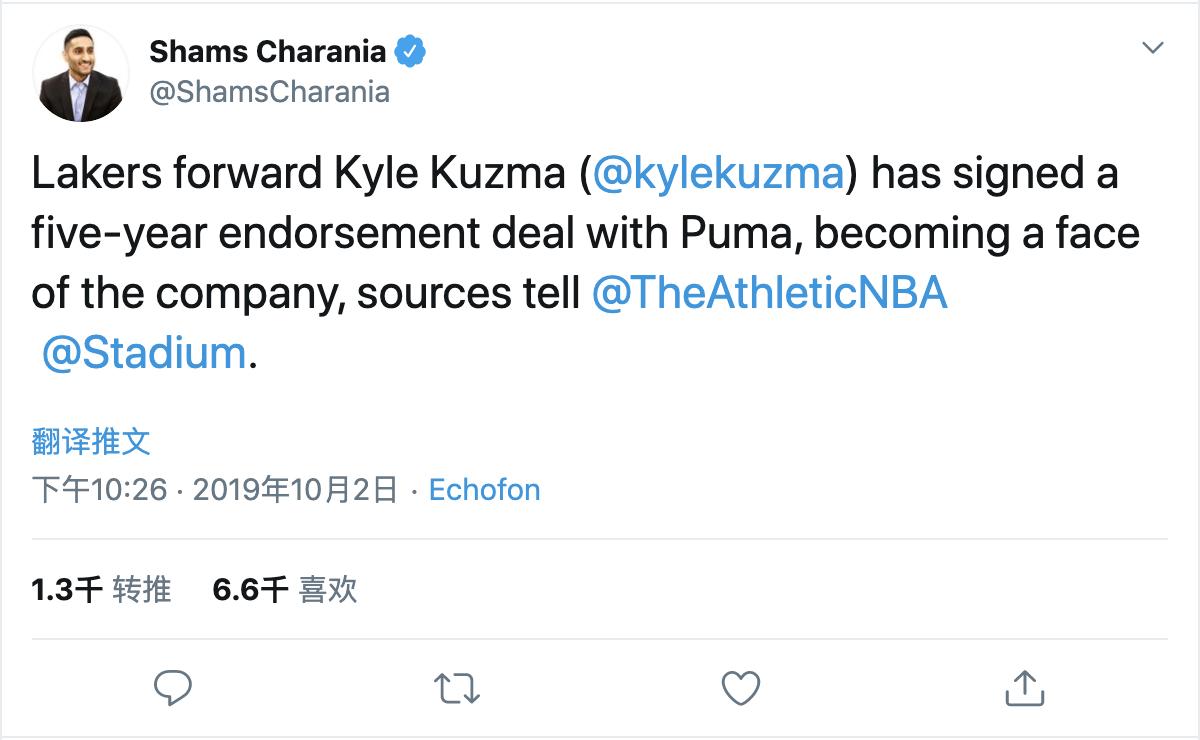The width and height of the screenshot is (1200, 740).
Task: Click the 下午10:26 timestamp
Action: [x=98, y=490]
